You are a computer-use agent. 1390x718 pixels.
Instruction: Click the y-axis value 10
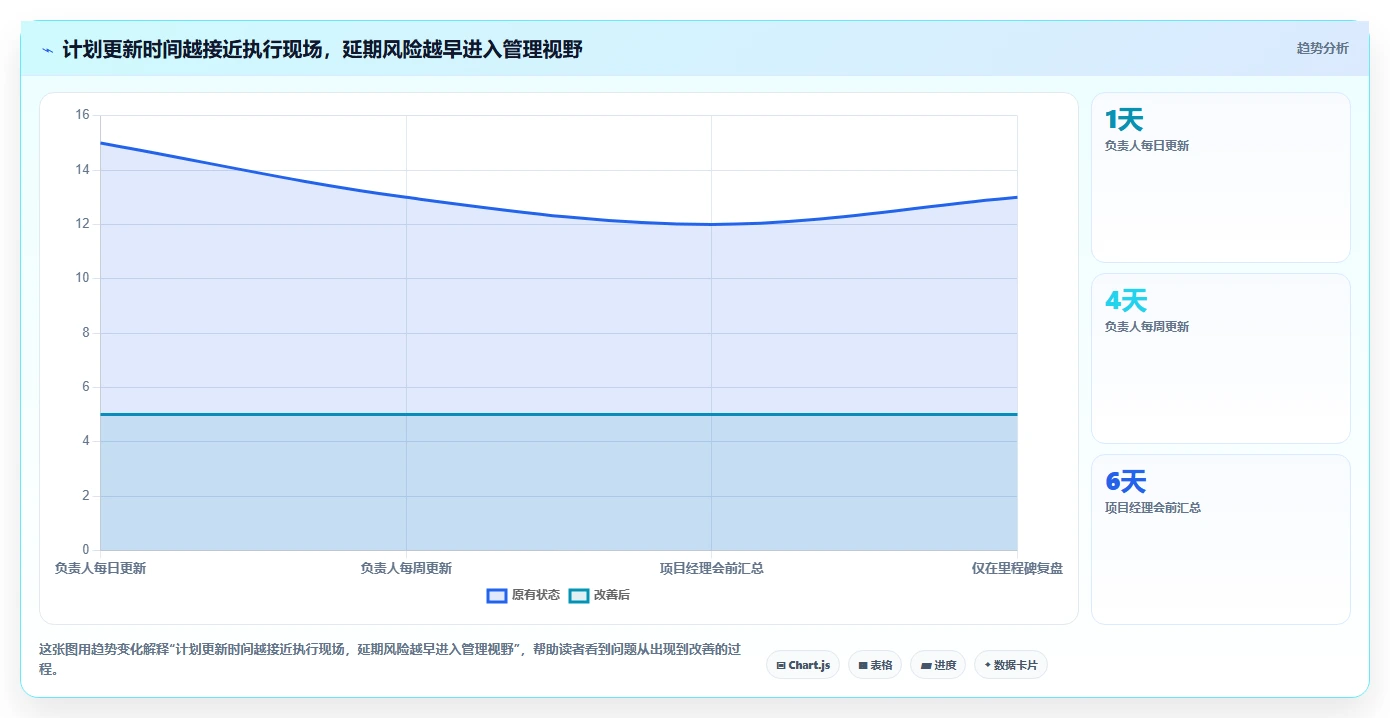[x=82, y=278]
